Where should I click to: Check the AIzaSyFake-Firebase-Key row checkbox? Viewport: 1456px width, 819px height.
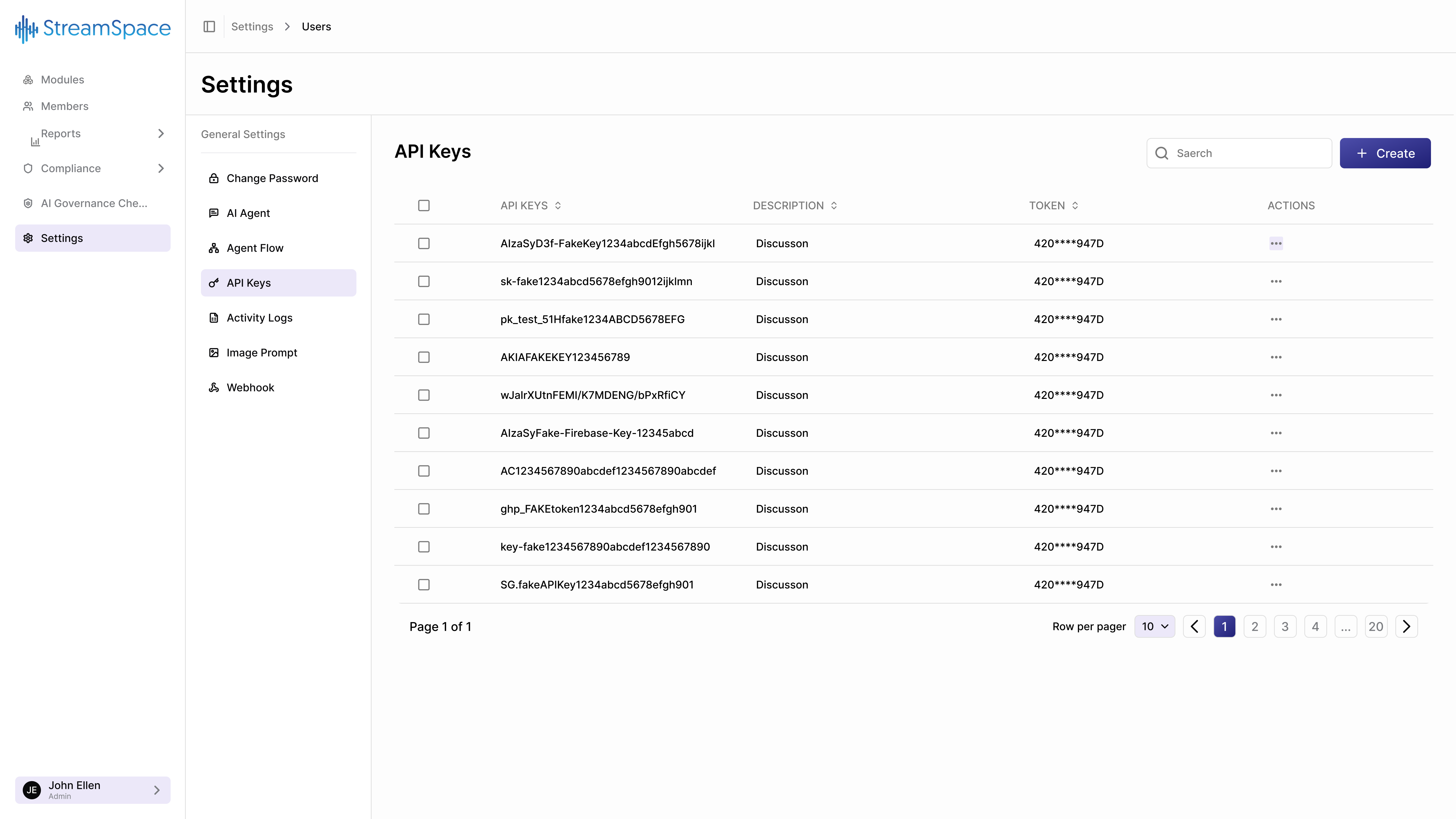coord(424,433)
